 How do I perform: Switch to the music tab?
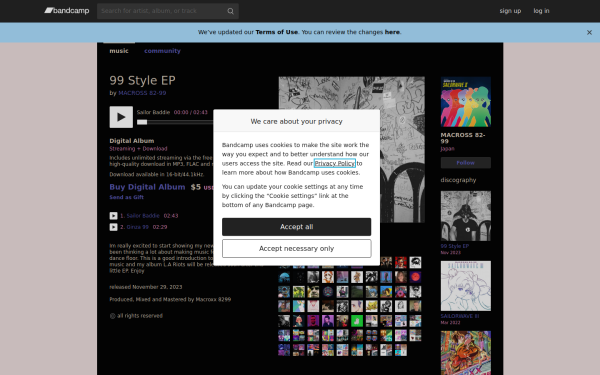point(119,51)
